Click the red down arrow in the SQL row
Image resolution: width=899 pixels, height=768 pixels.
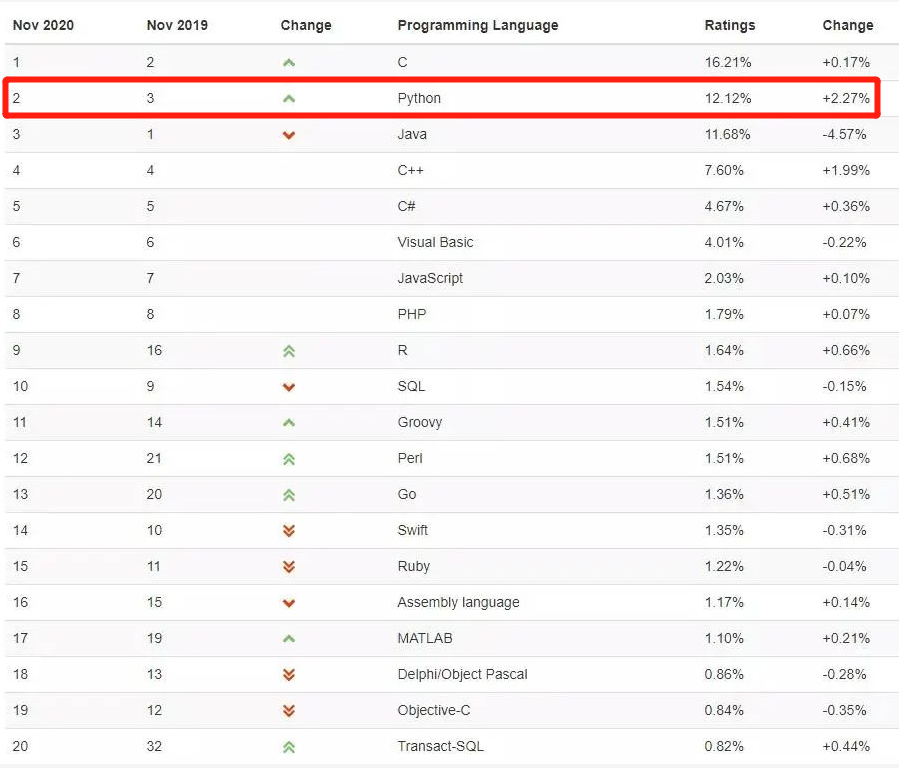(289, 387)
